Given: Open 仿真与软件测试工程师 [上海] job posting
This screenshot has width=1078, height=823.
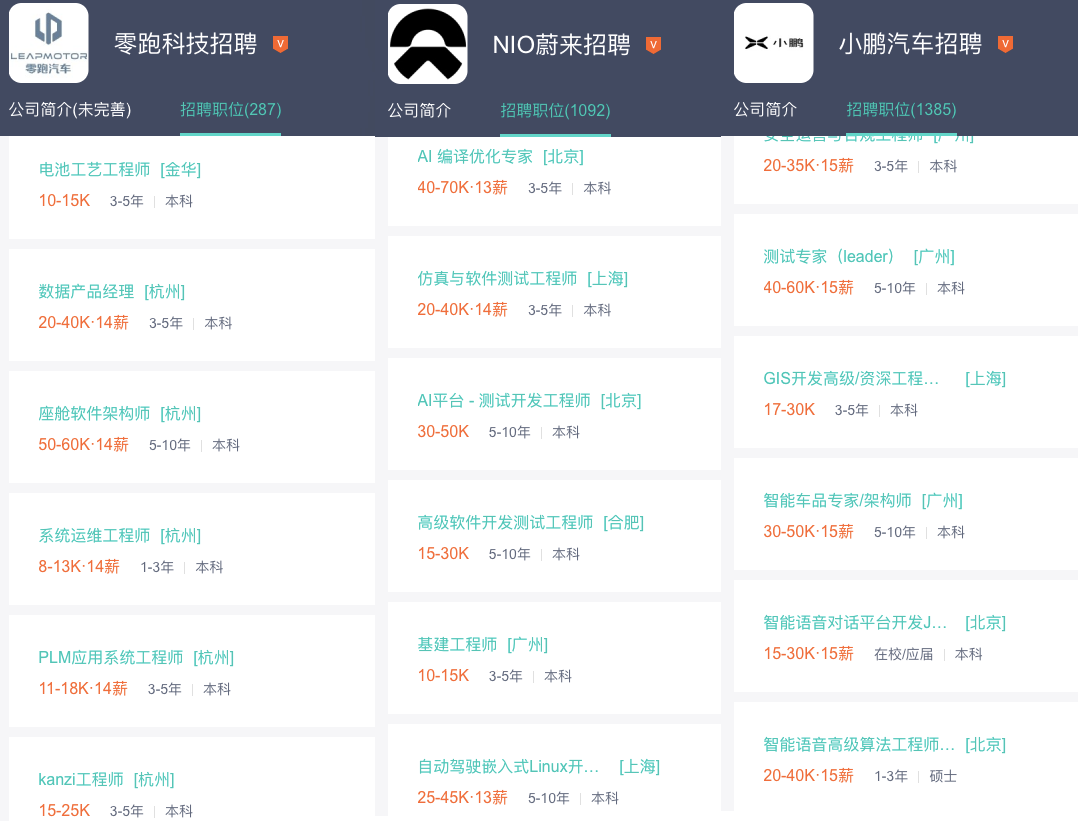Looking at the screenshot, I should pyautogui.click(x=522, y=278).
